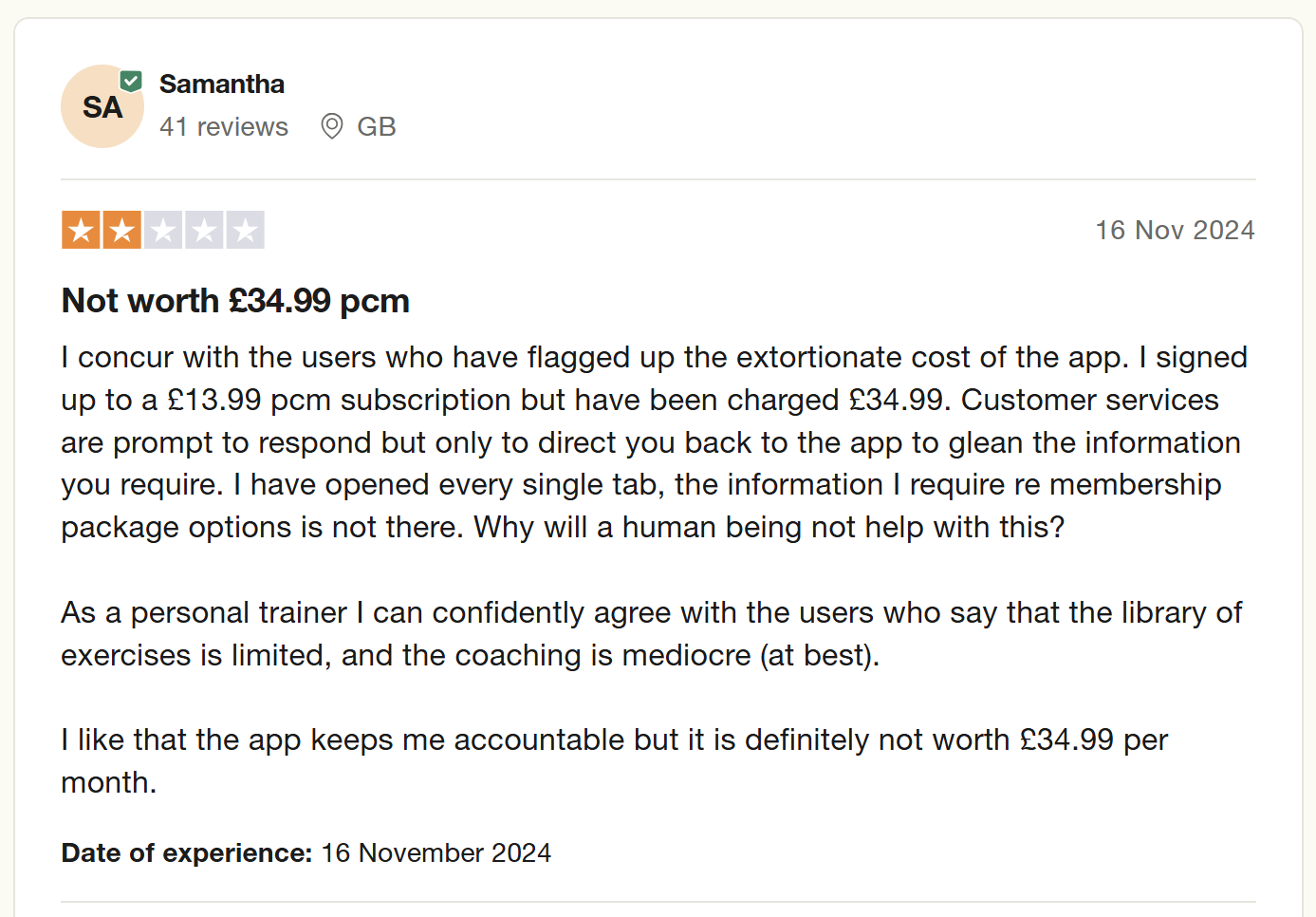This screenshot has width=1316, height=917.
Task: Click the GB country label
Action: (x=377, y=126)
